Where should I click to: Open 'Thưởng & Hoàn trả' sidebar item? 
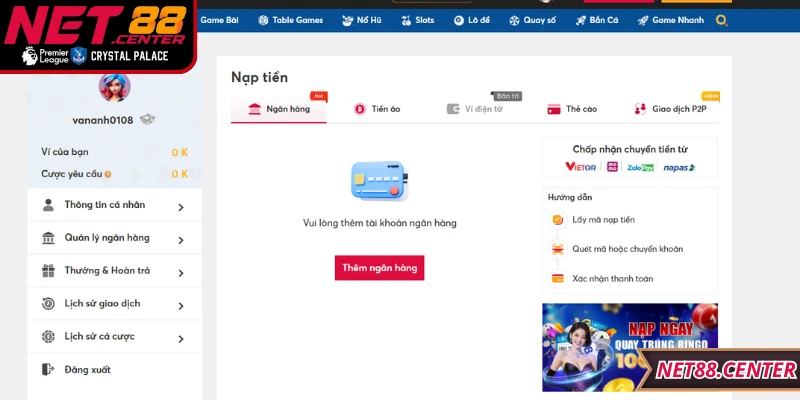pyautogui.click(x=107, y=271)
